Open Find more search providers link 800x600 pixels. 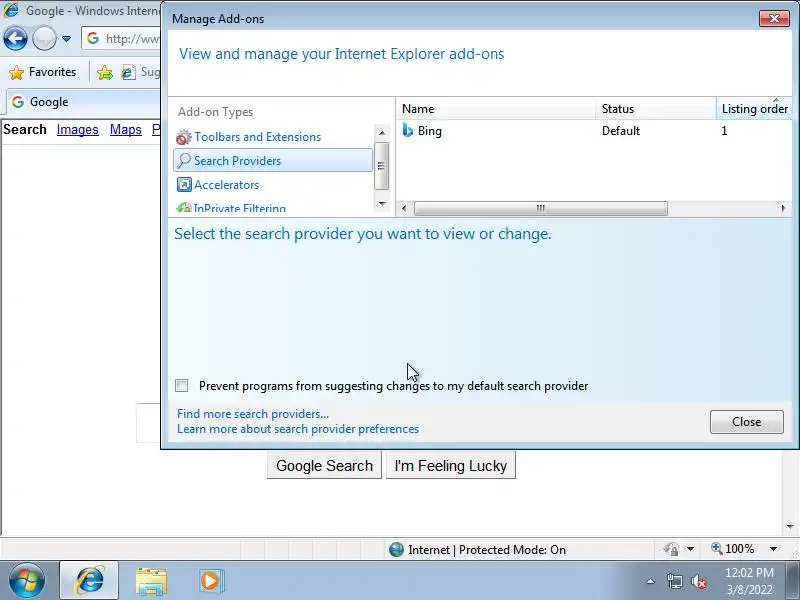point(253,414)
